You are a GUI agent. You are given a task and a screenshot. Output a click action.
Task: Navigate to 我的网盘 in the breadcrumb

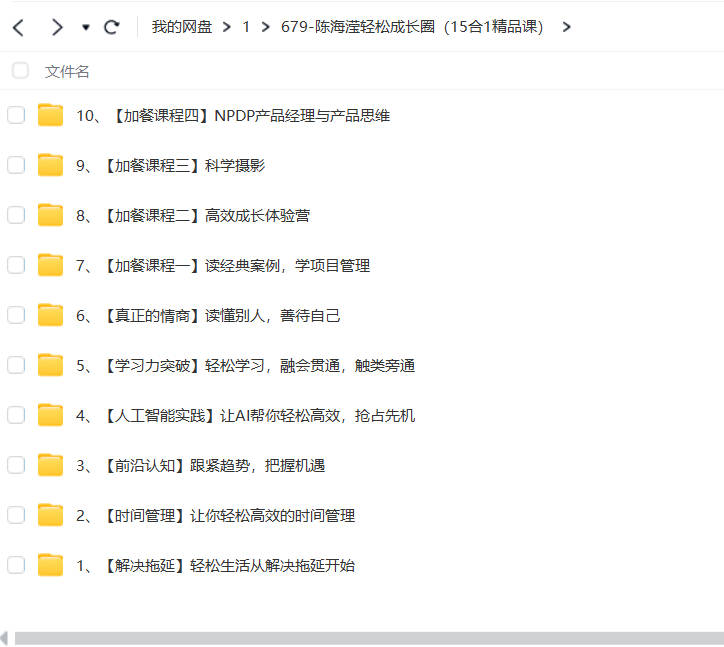click(x=182, y=27)
